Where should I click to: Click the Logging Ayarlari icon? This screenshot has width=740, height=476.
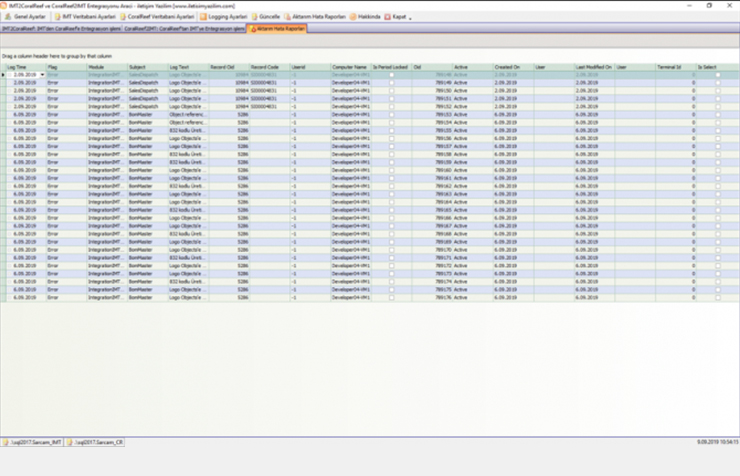point(204,17)
